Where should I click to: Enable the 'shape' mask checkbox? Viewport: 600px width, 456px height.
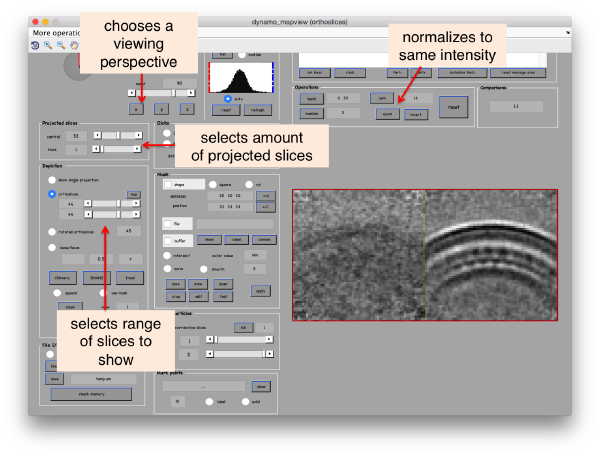tap(168, 184)
